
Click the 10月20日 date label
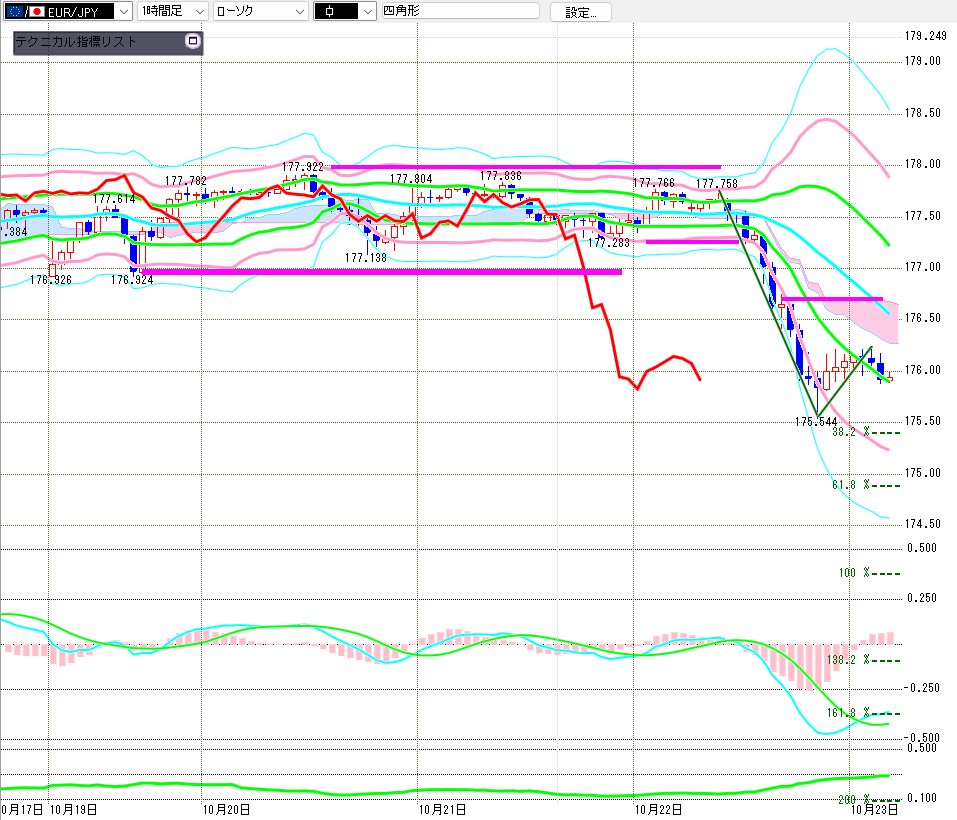coord(226,810)
